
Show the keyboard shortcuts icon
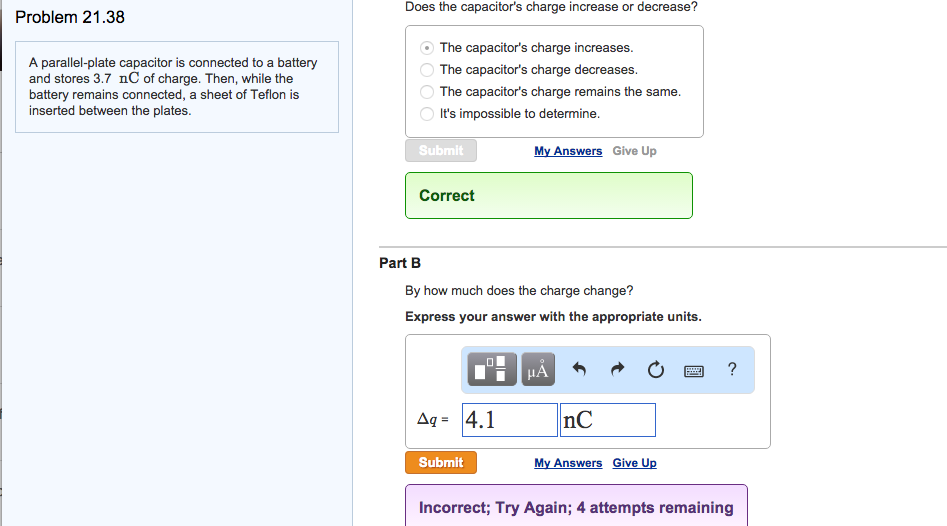[694, 371]
